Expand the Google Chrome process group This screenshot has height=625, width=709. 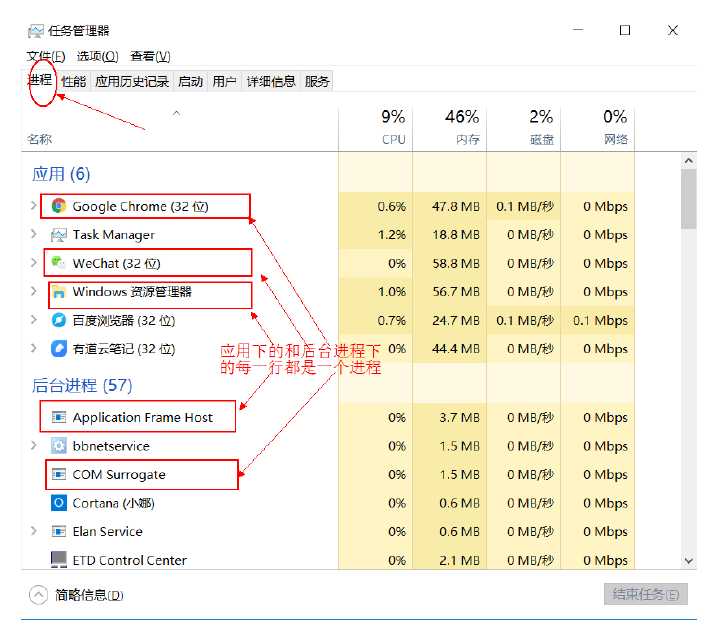(x=33, y=206)
